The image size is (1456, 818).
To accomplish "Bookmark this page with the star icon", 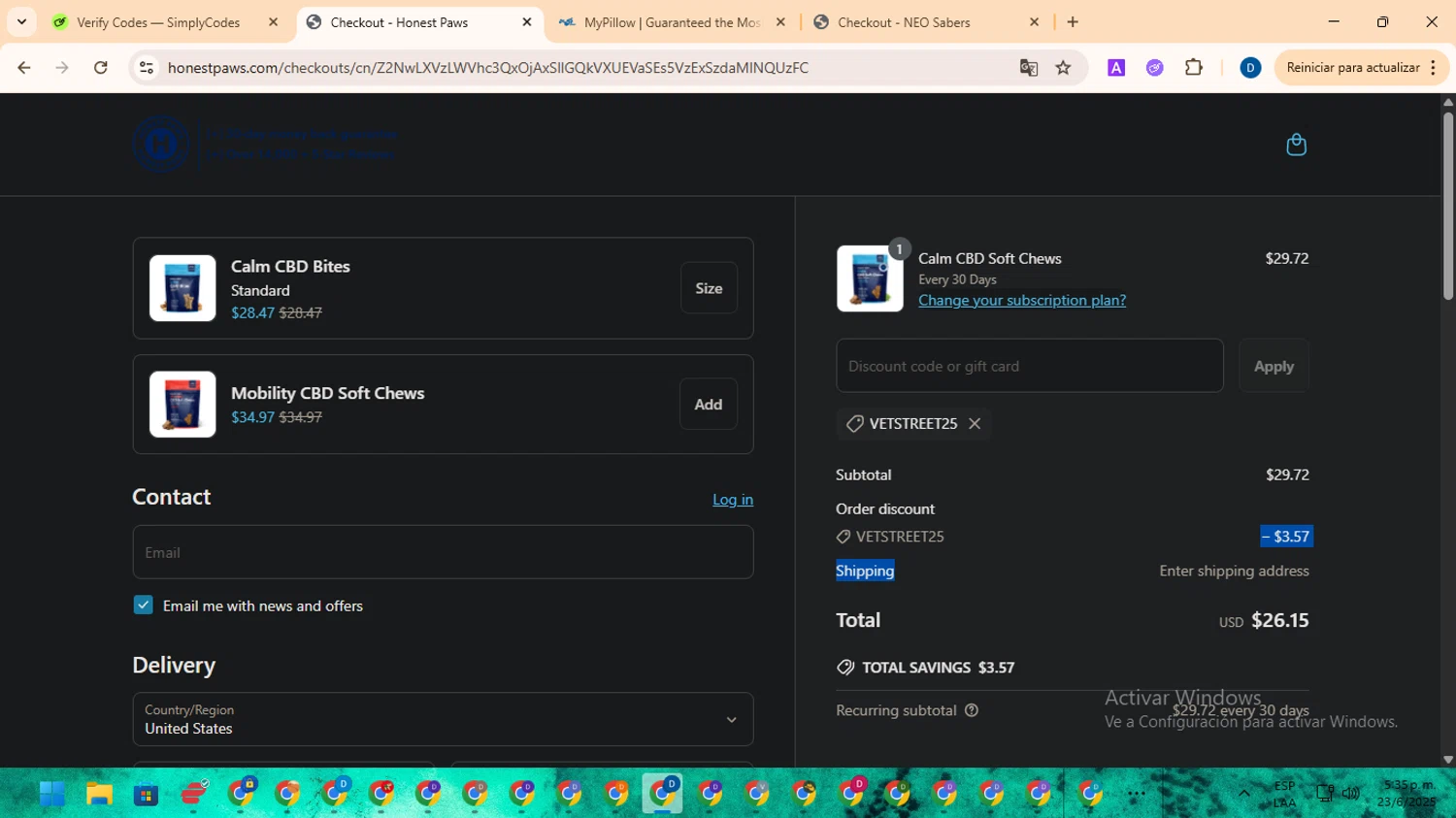I will tap(1064, 68).
